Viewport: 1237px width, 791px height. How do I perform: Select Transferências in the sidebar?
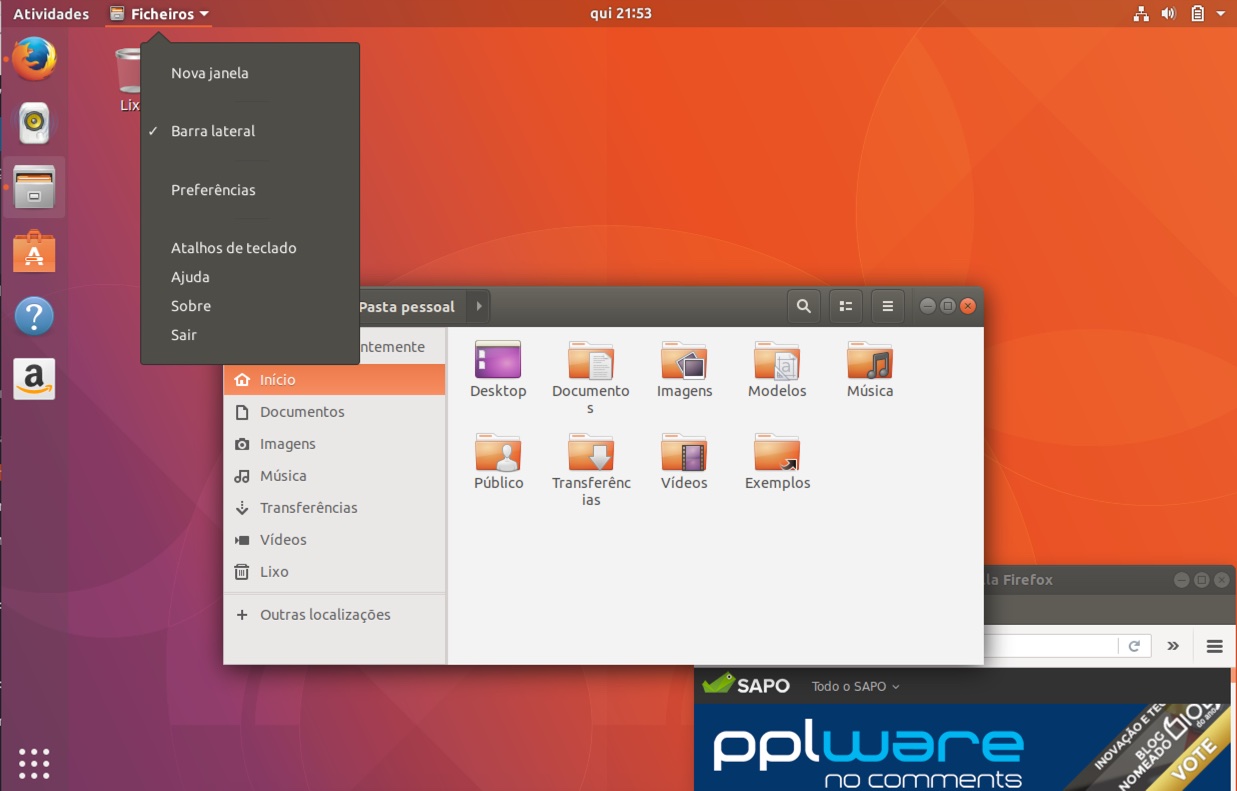coord(308,508)
